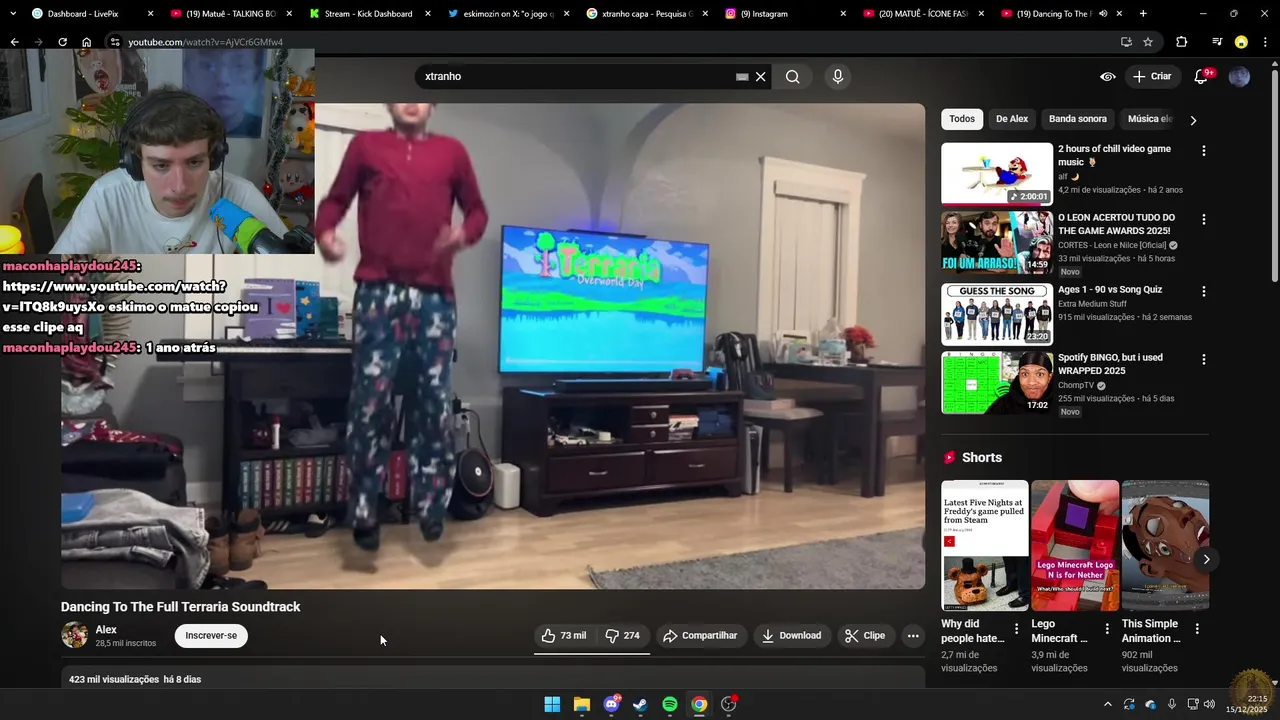Viewport: 1280px width, 720px height.
Task: Open the Lego Minecraft short
Action: pos(1075,545)
